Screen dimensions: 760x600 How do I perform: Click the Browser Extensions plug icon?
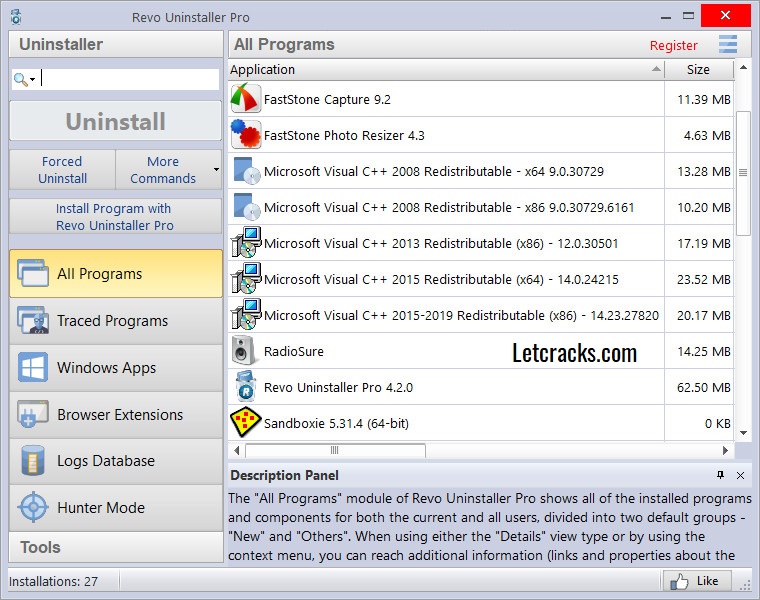33,414
